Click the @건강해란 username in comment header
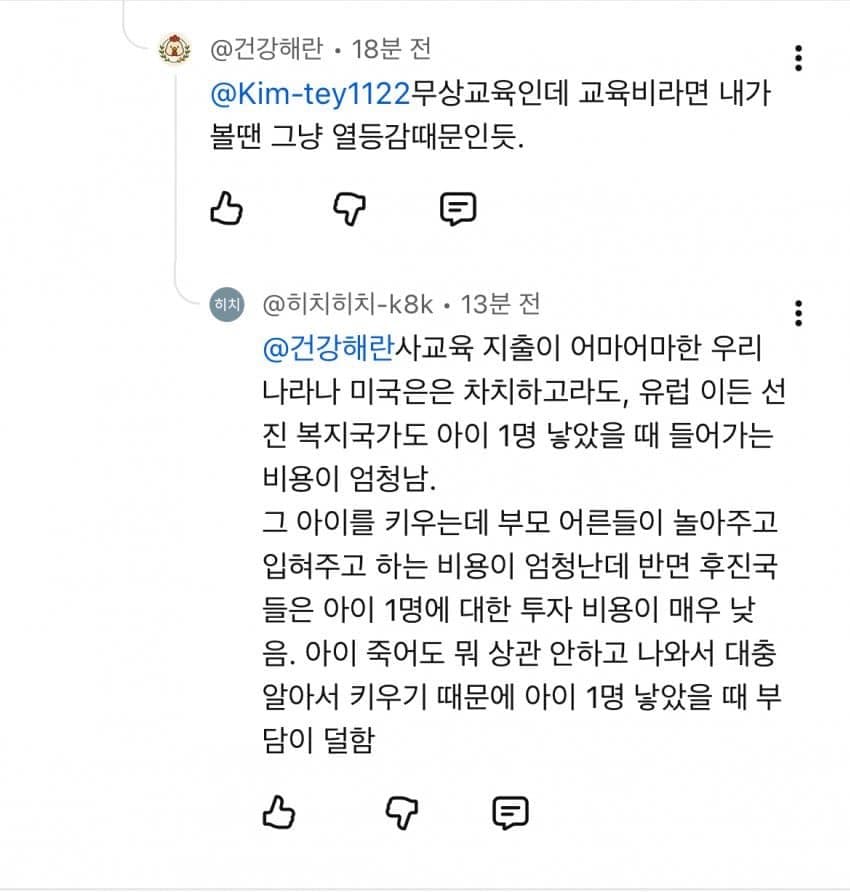The image size is (850, 893). (265, 48)
